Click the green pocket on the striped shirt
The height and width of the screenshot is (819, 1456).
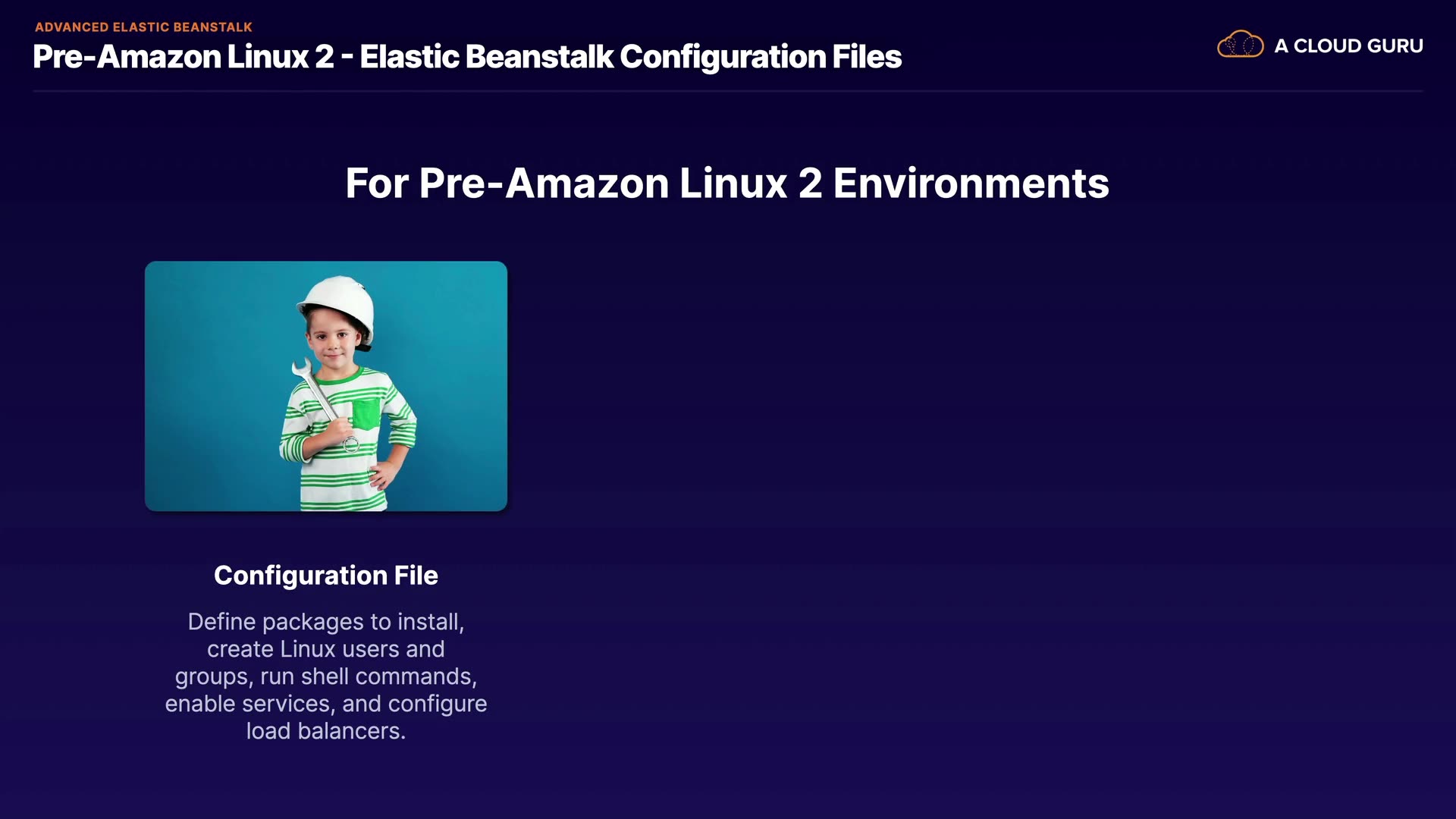[366, 413]
